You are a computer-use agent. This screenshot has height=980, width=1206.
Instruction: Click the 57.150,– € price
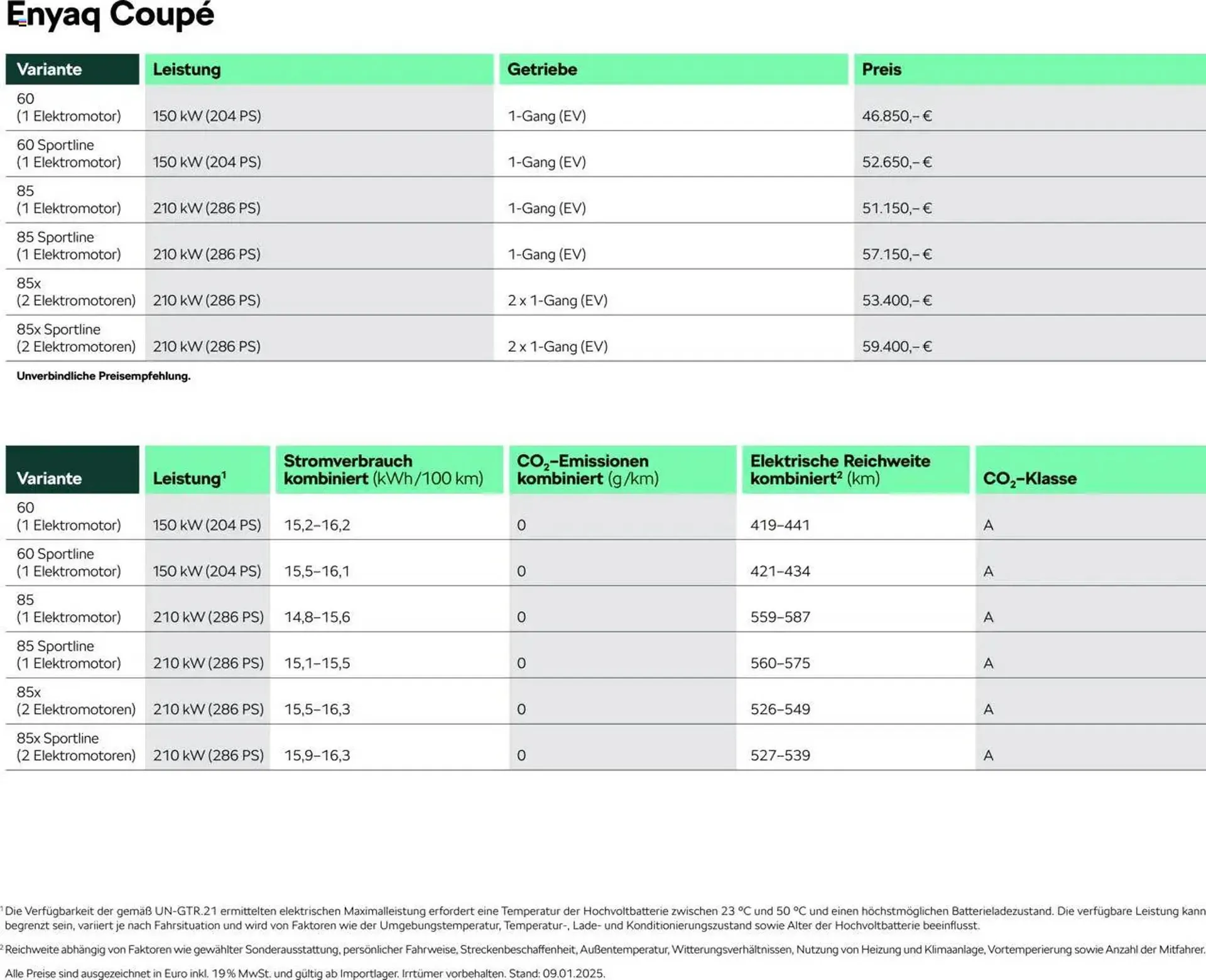tap(896, 254)
